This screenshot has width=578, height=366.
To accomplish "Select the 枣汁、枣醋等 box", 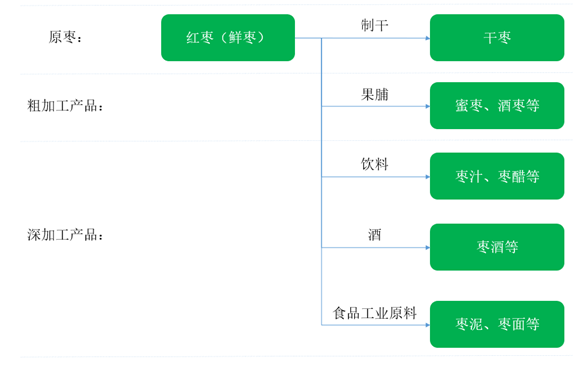I will [497, 176].
